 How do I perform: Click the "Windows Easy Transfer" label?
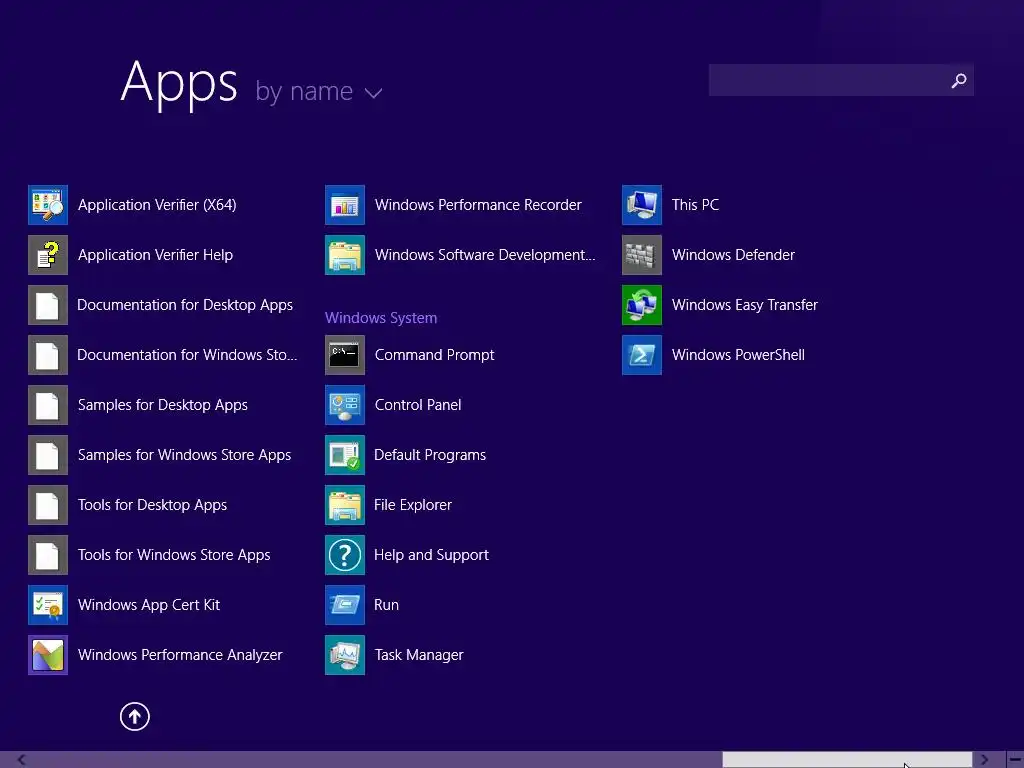(x=745, y=305)
